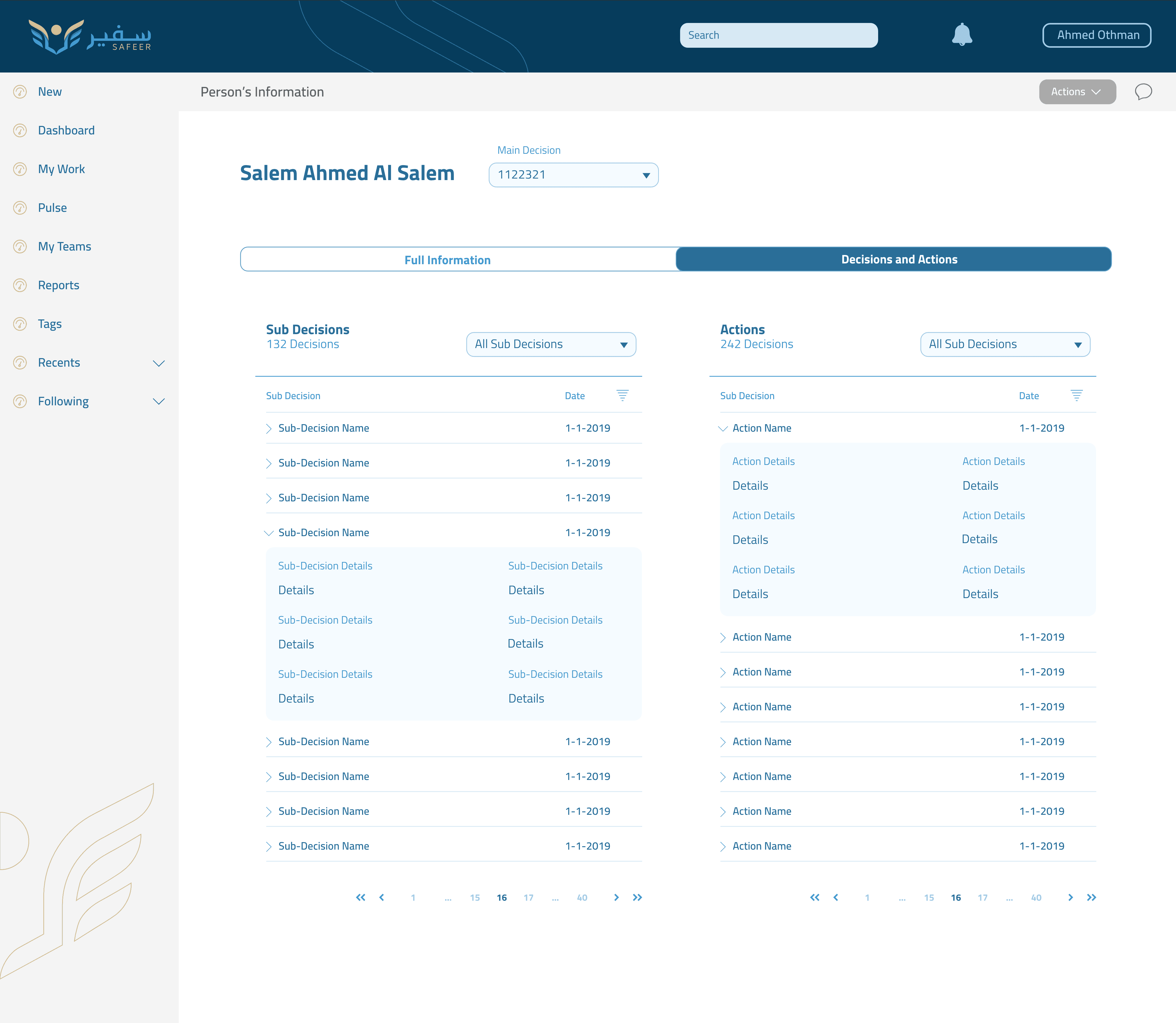The image size is (1176, 1023).
Task: Click the Sub Decisions table filter icon
Action: [x=622, y=395]
